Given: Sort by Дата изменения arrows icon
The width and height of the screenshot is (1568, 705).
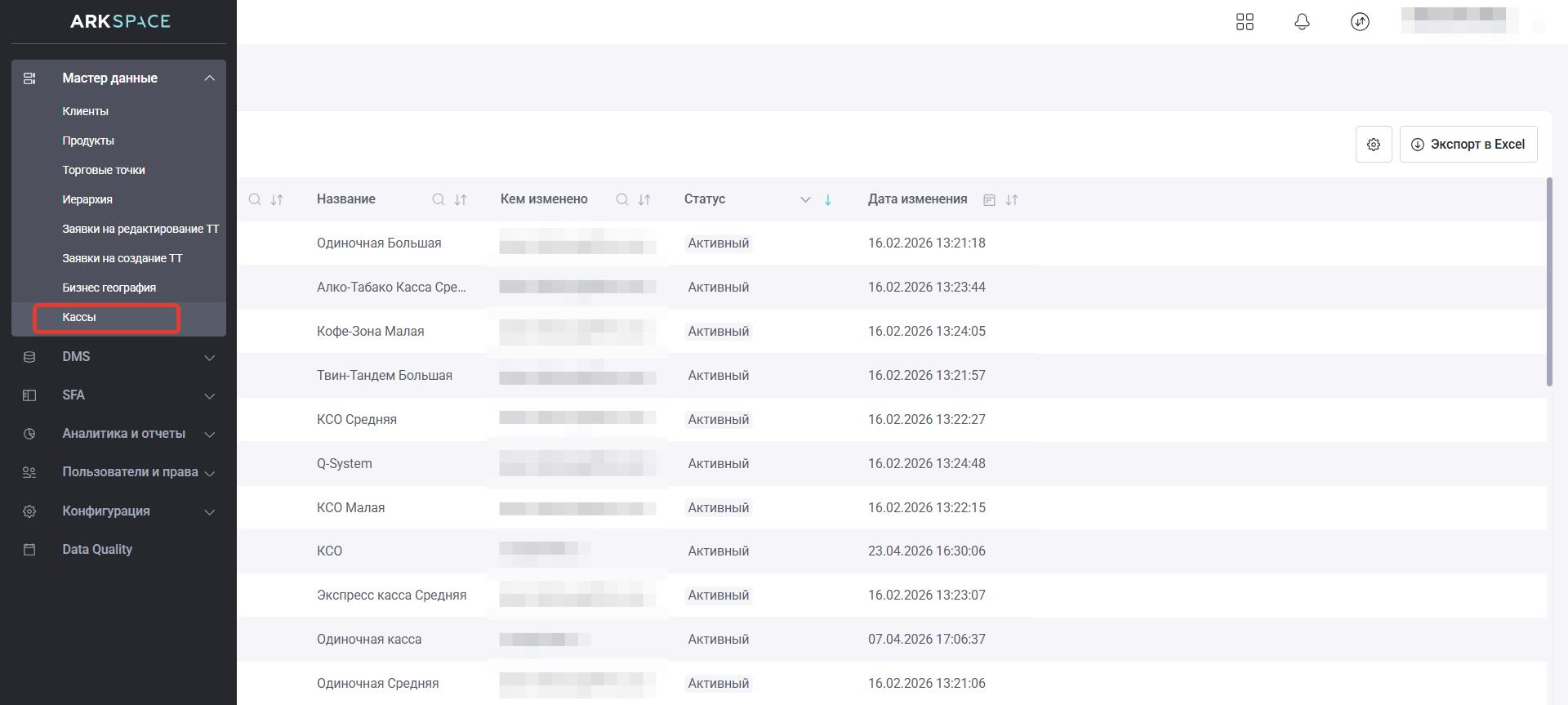Looking at the screenshot, I should [x=1012, y=199].
